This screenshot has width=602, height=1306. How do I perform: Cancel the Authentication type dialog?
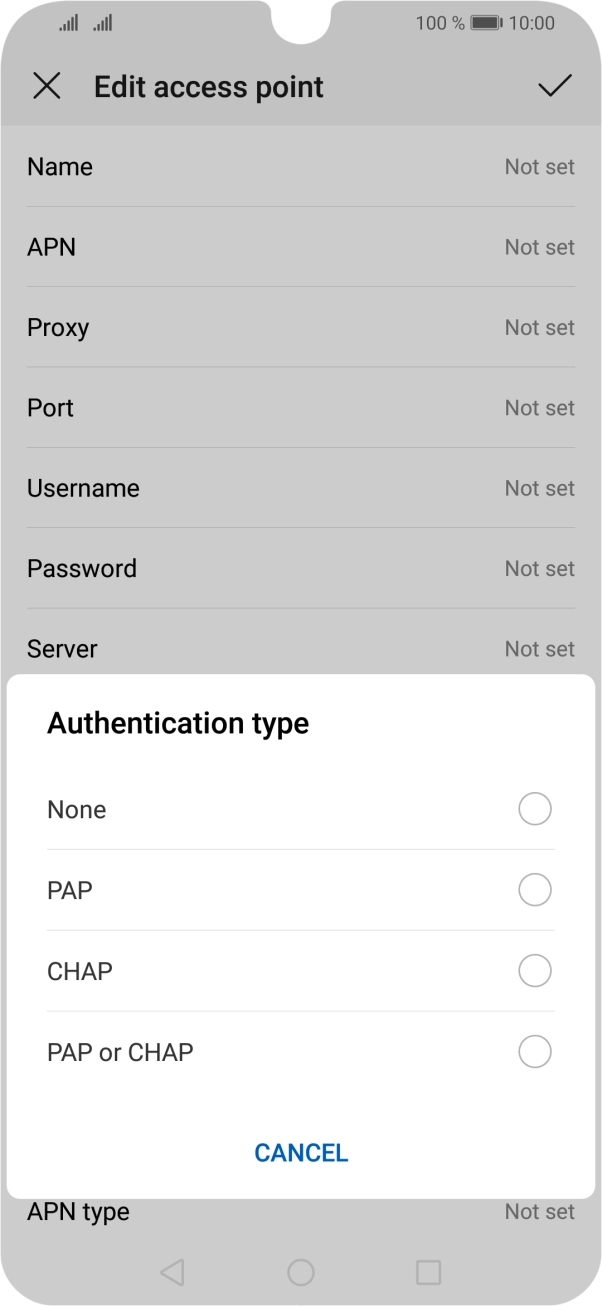coord(301,1153)
